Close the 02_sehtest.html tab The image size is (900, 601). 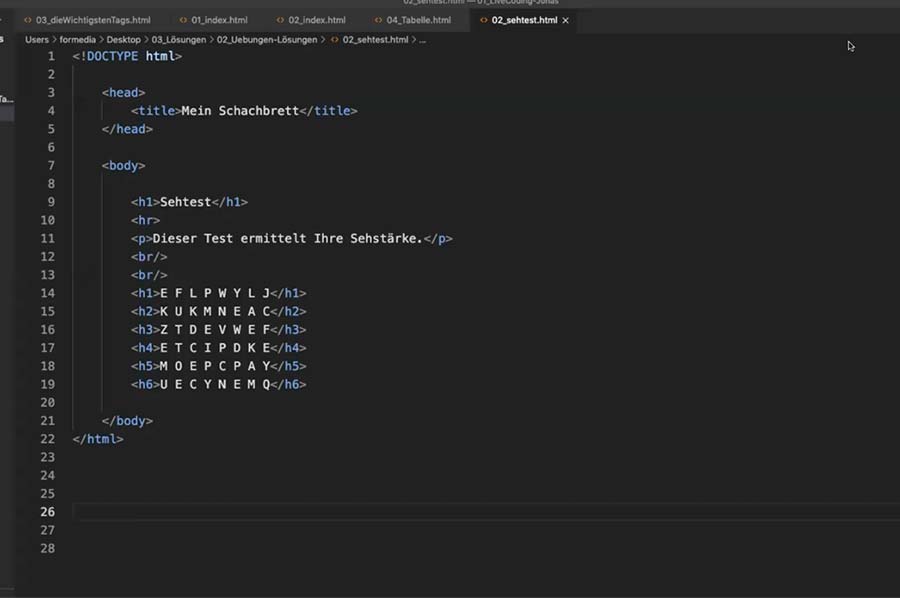pos(566,20)
